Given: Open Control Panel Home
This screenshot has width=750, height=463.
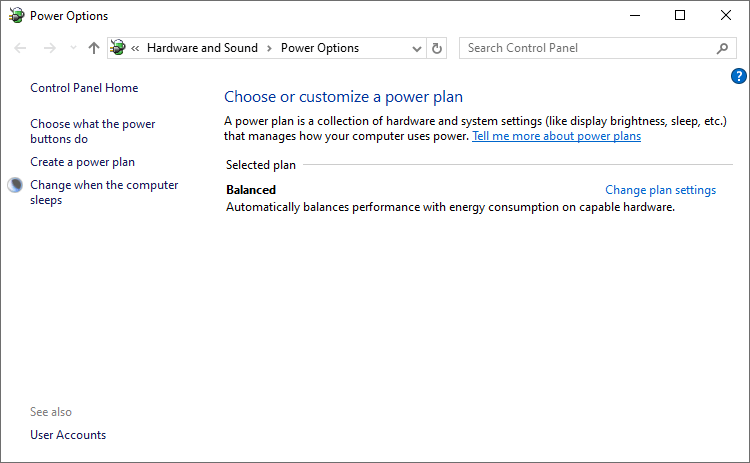Looking at the screenshot, I should 84,88.
